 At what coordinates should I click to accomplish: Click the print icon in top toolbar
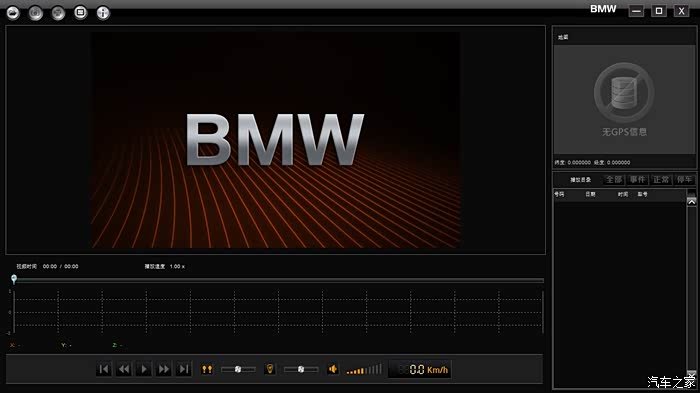tap(58, 13)
